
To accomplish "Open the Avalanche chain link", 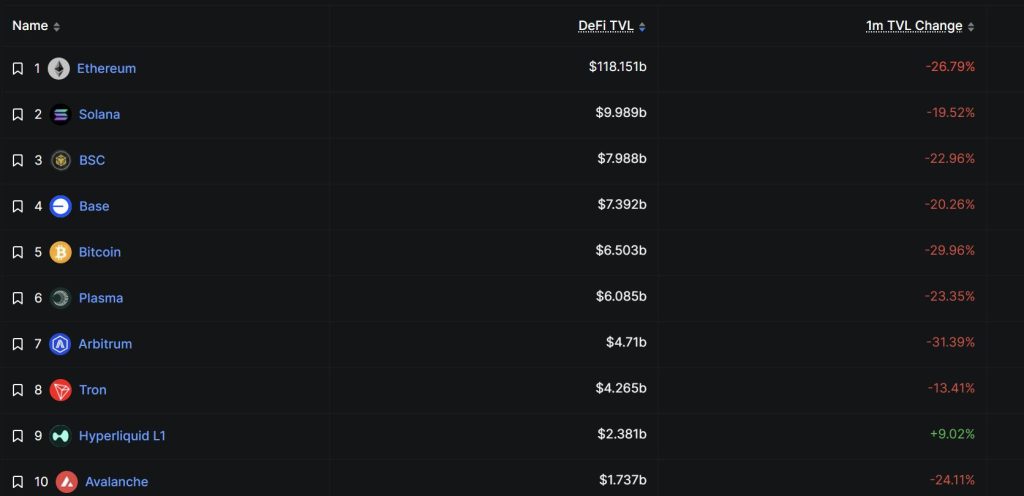I will [116, 482].
